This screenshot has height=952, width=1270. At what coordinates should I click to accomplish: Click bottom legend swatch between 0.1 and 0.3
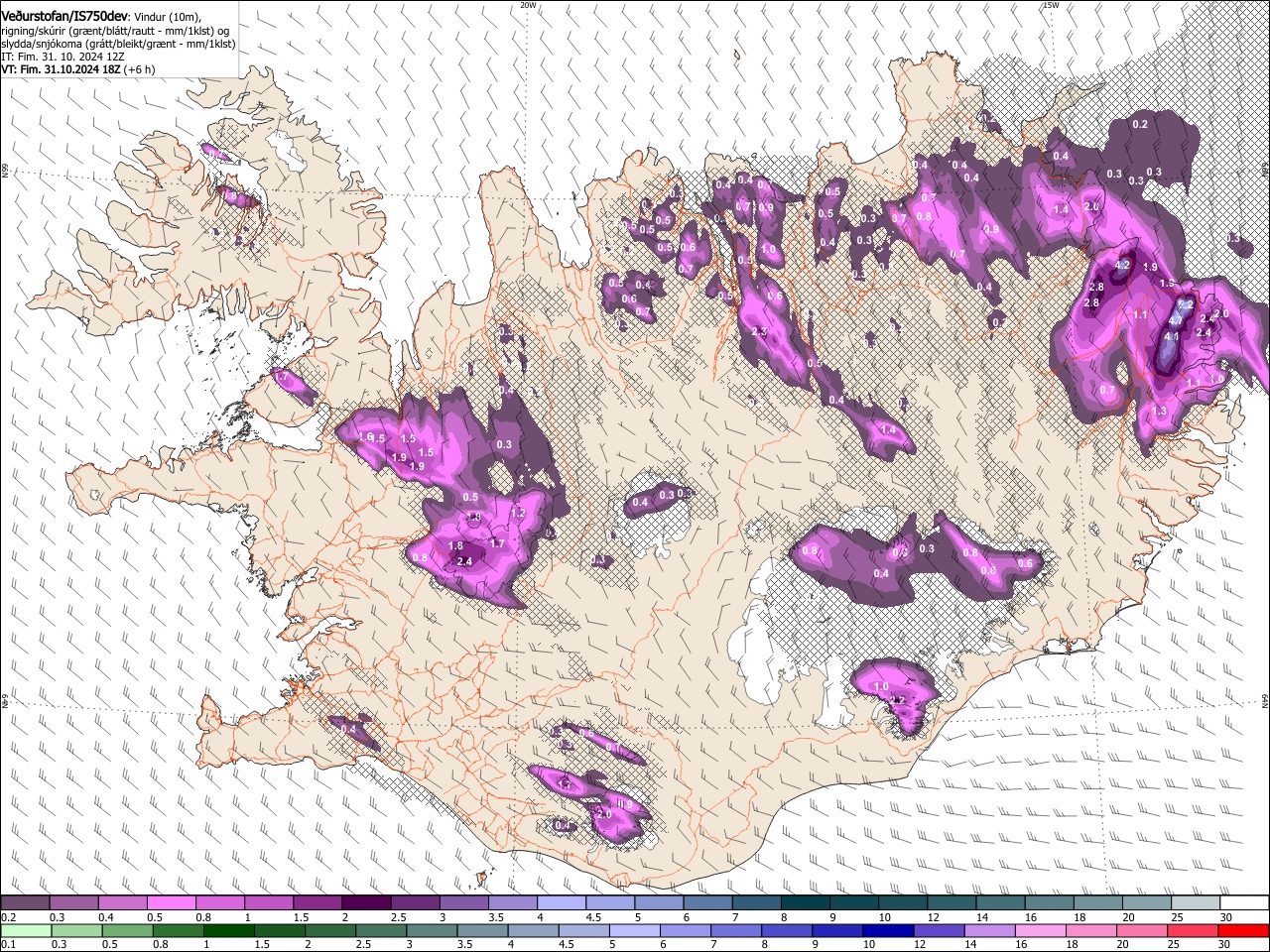27,930
